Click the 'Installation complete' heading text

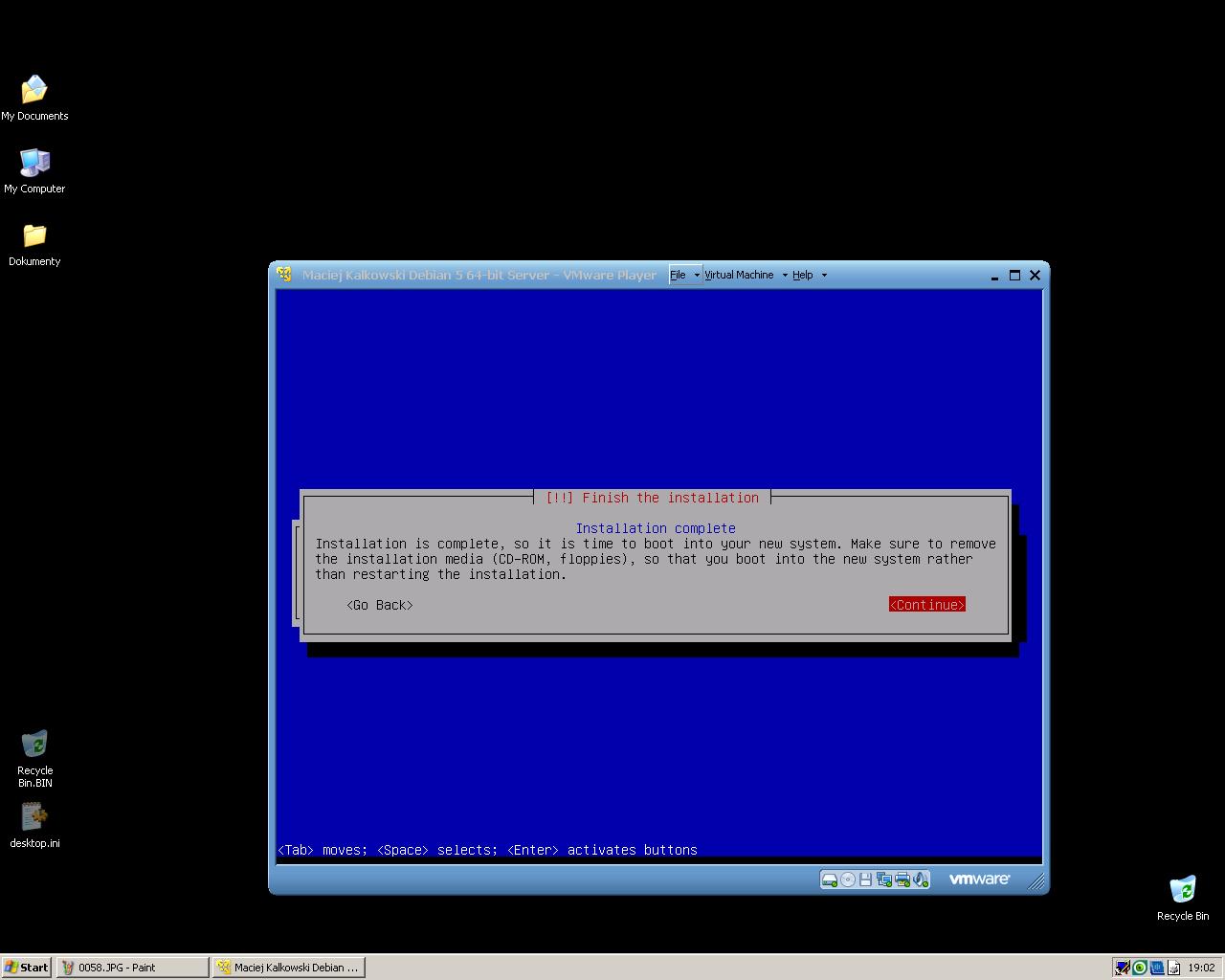tap(656, 528)
